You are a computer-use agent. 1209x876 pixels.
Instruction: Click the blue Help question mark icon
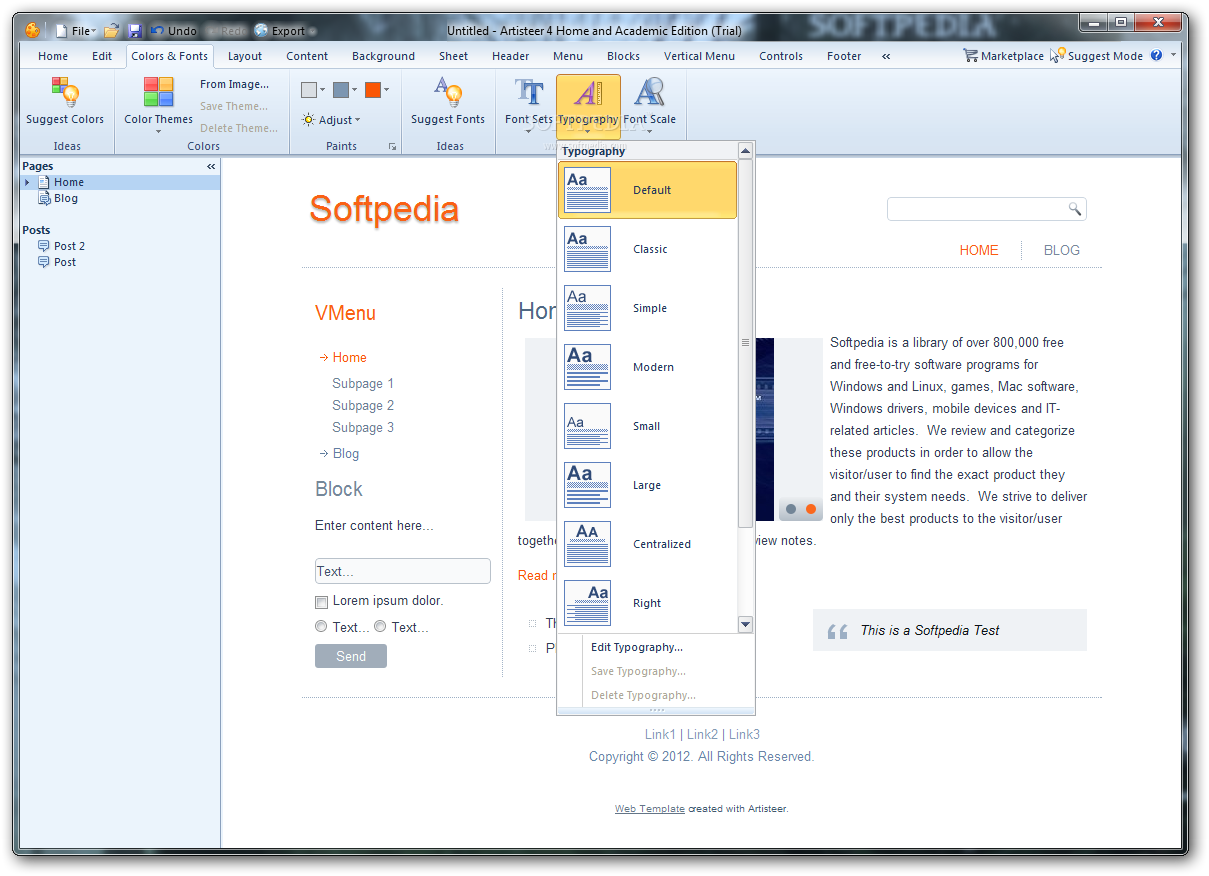tap(1157, 56)
